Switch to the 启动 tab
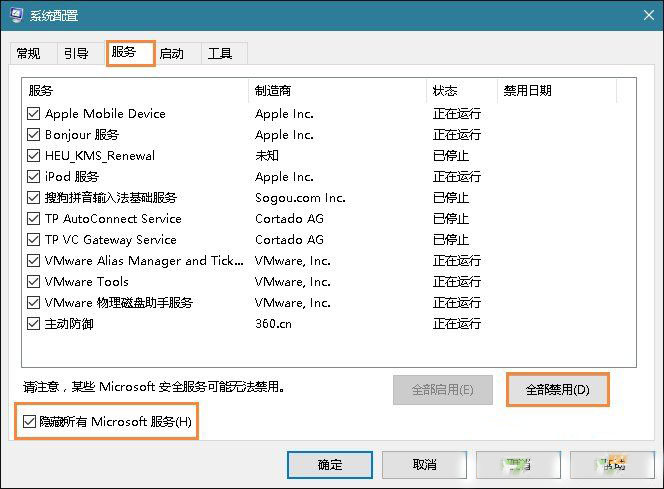Screen dimensions: 664x489 pyautogui.click(x=172, y=53)
